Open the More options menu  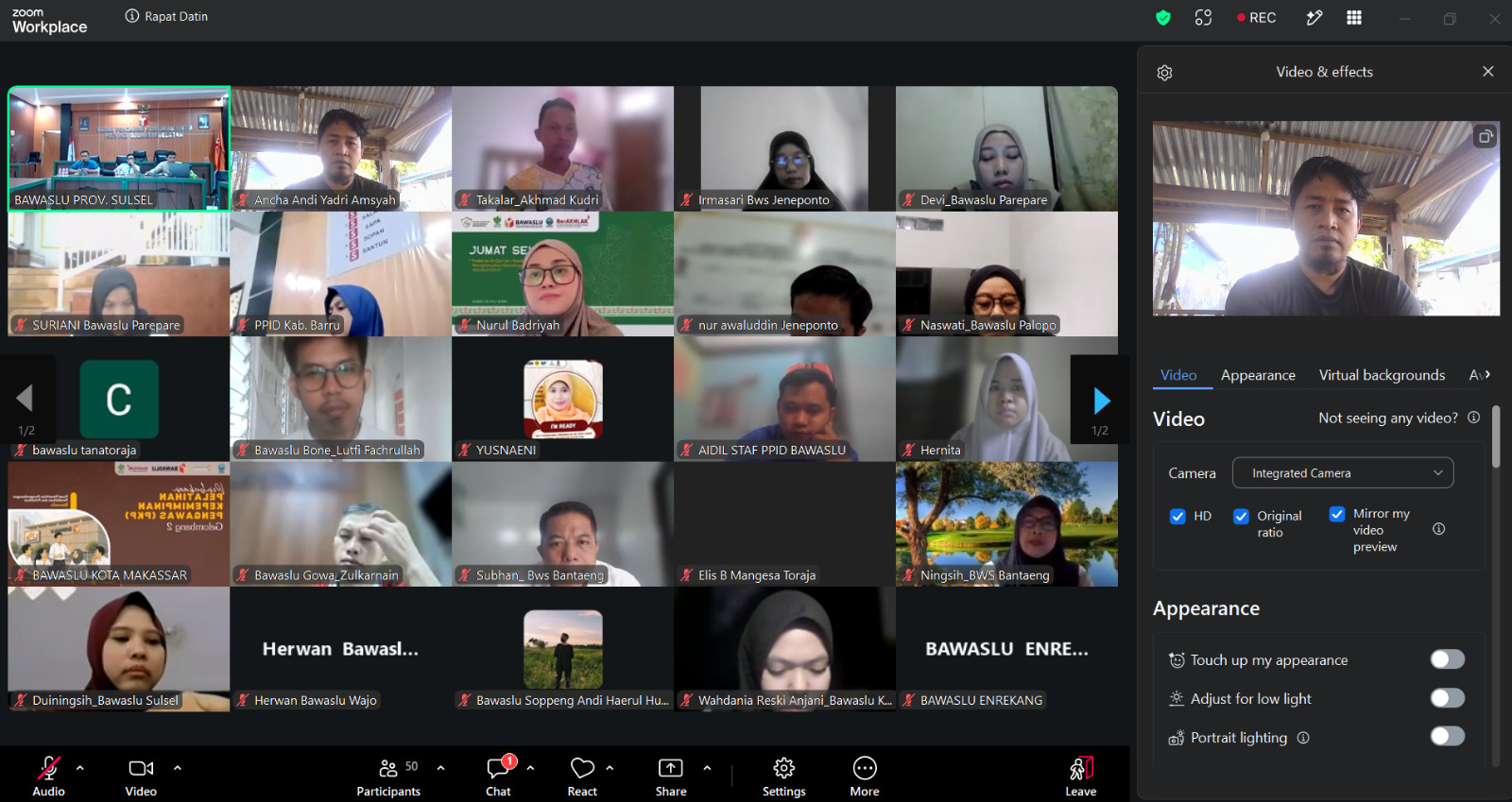[865, 776]
